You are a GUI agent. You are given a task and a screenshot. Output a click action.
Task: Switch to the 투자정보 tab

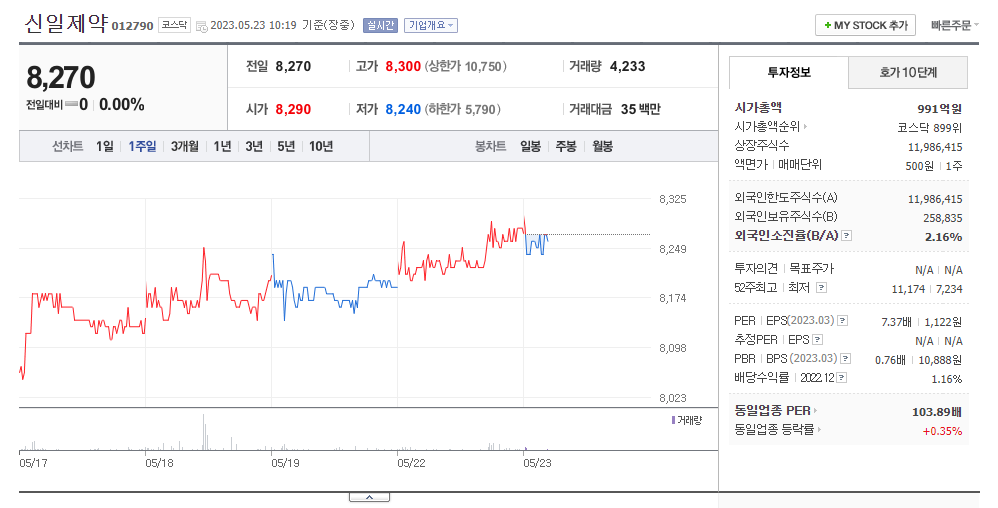click(x=789, y=73)
